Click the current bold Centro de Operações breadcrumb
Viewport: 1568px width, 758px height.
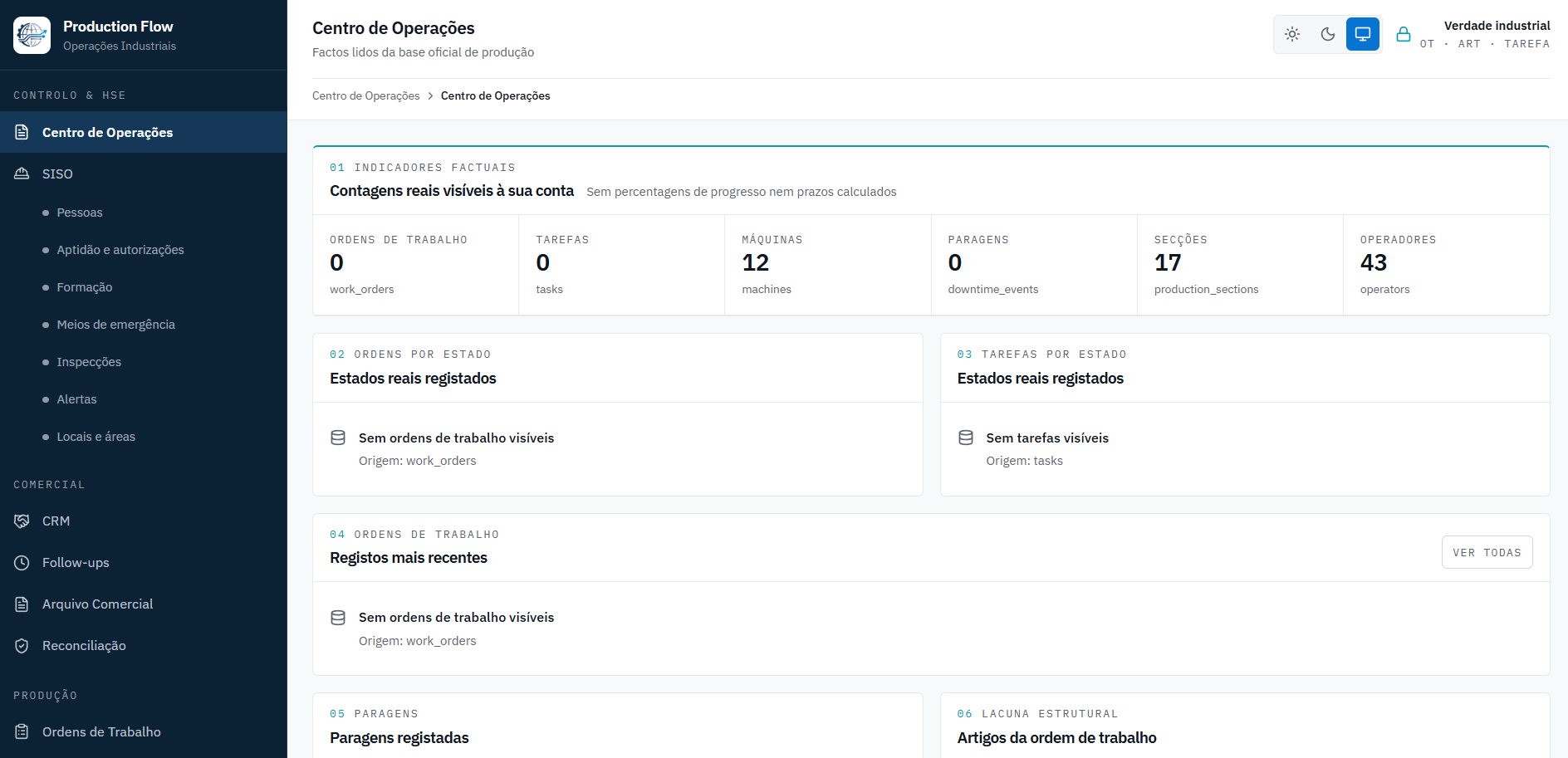496,95
